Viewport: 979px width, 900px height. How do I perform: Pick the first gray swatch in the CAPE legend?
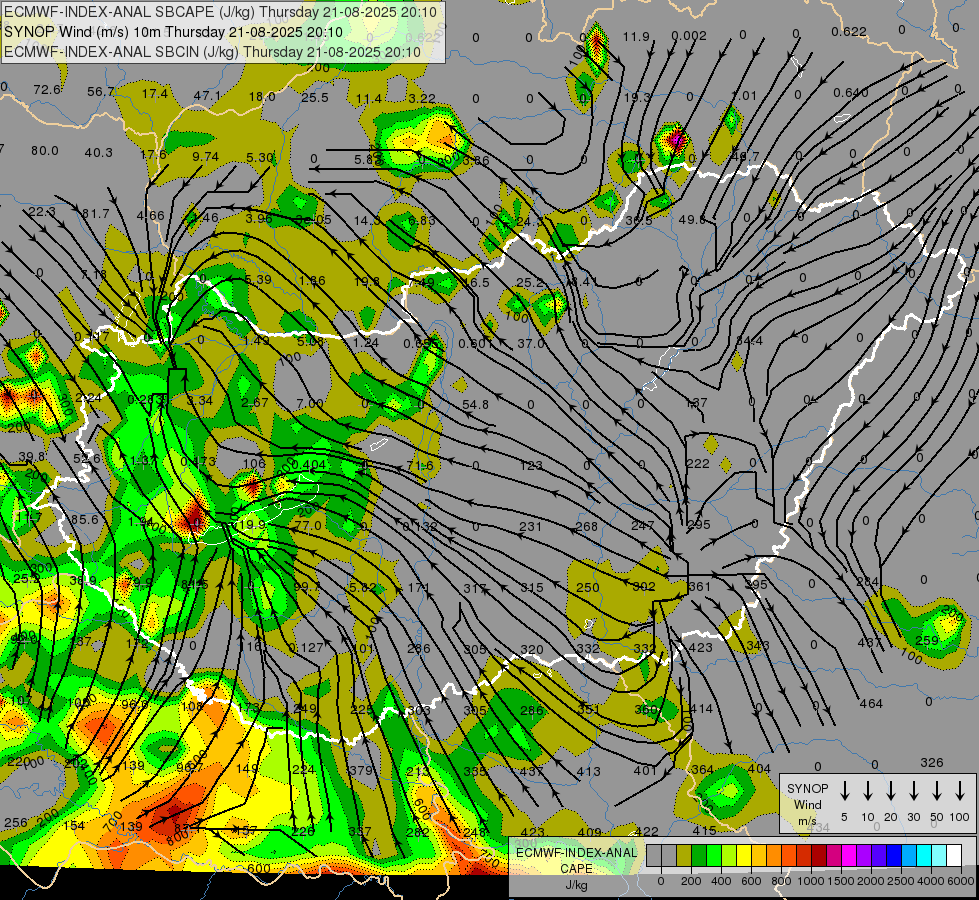coord(654,856)
